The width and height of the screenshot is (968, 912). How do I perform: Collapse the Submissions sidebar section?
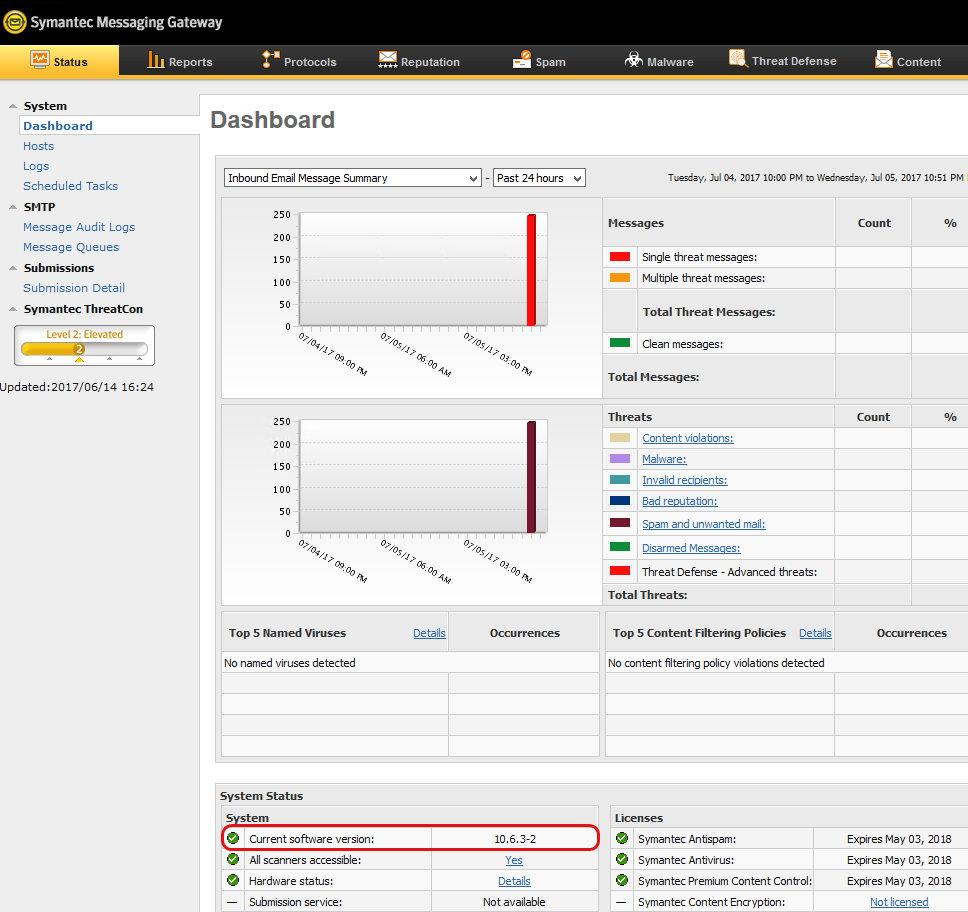14,268
